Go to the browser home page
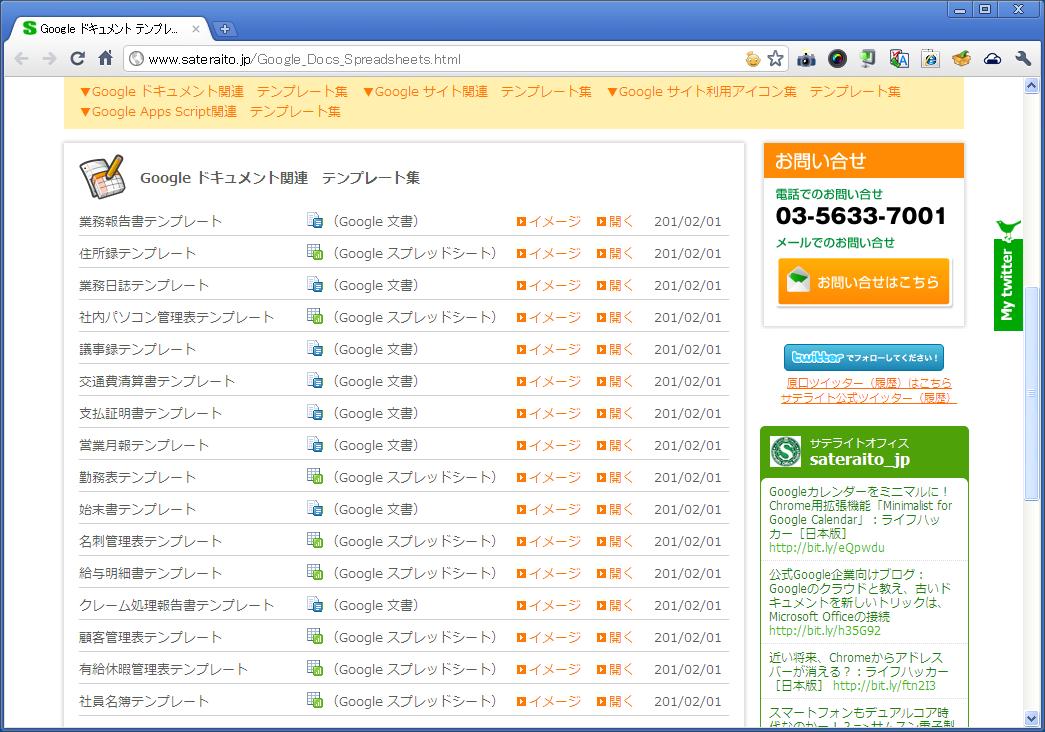1045x732 pixels. tap(106, 59)
